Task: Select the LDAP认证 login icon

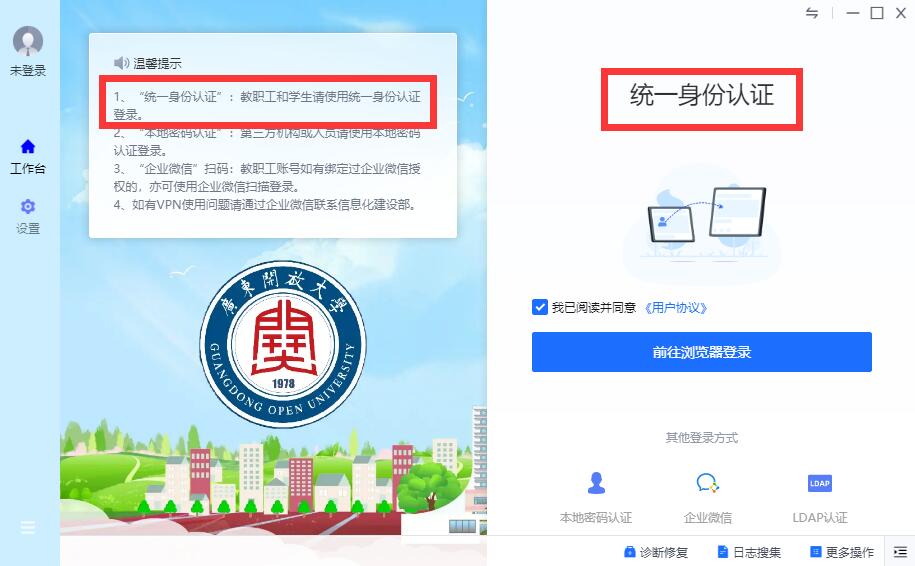Action: tap(819, 483)
